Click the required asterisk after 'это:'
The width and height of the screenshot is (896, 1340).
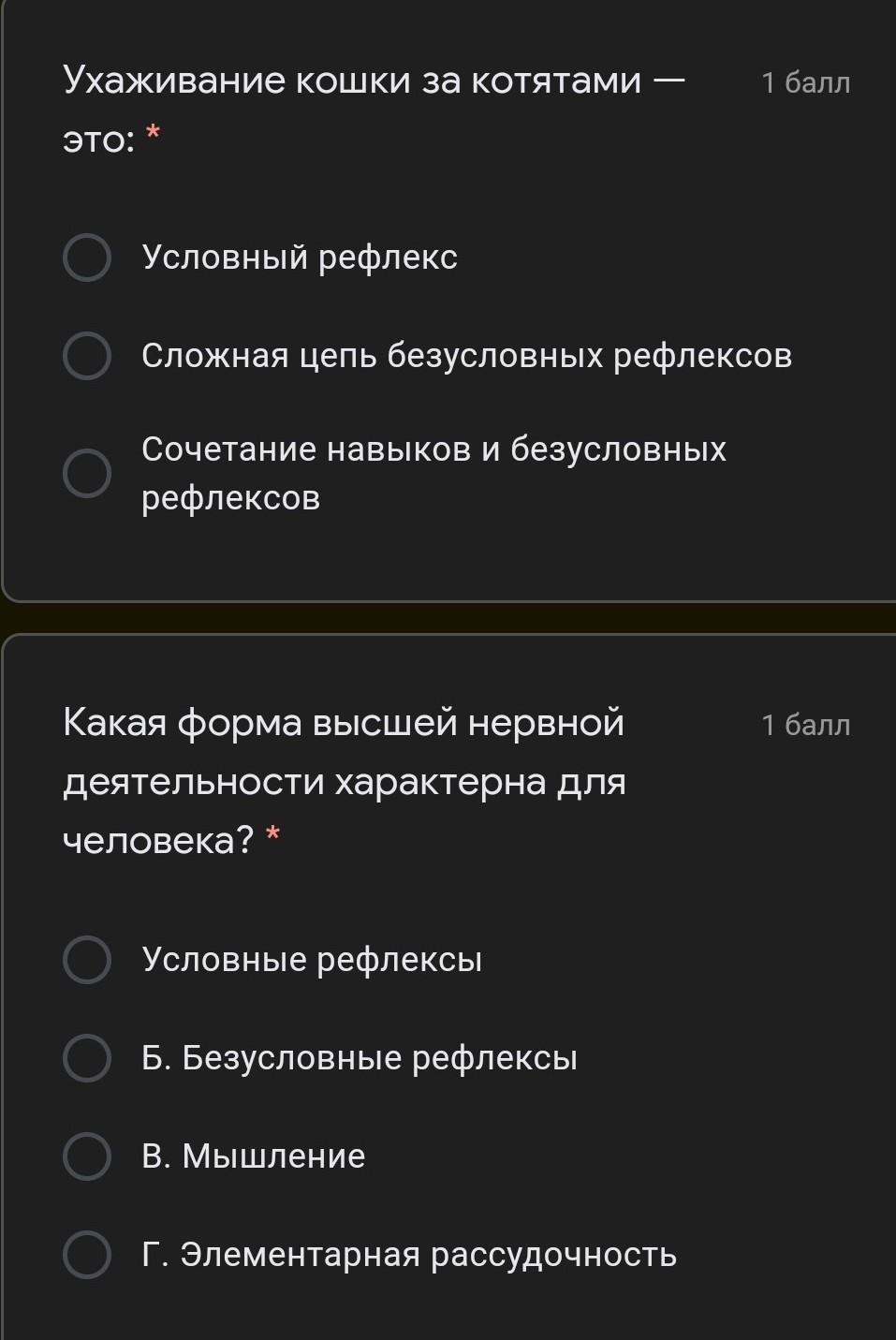(155, 137)
